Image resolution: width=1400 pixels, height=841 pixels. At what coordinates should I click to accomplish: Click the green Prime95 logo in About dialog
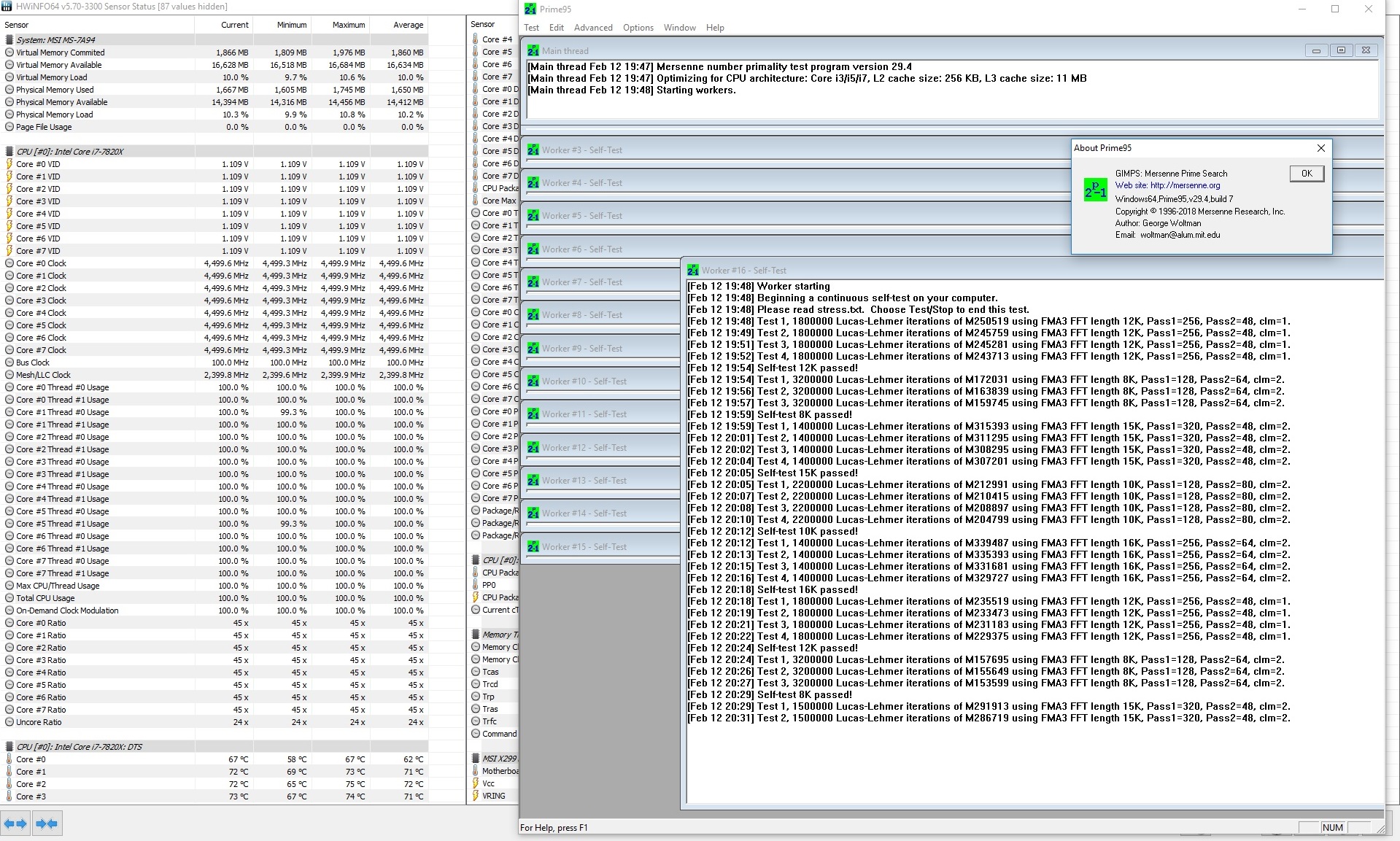point(1096,190)
